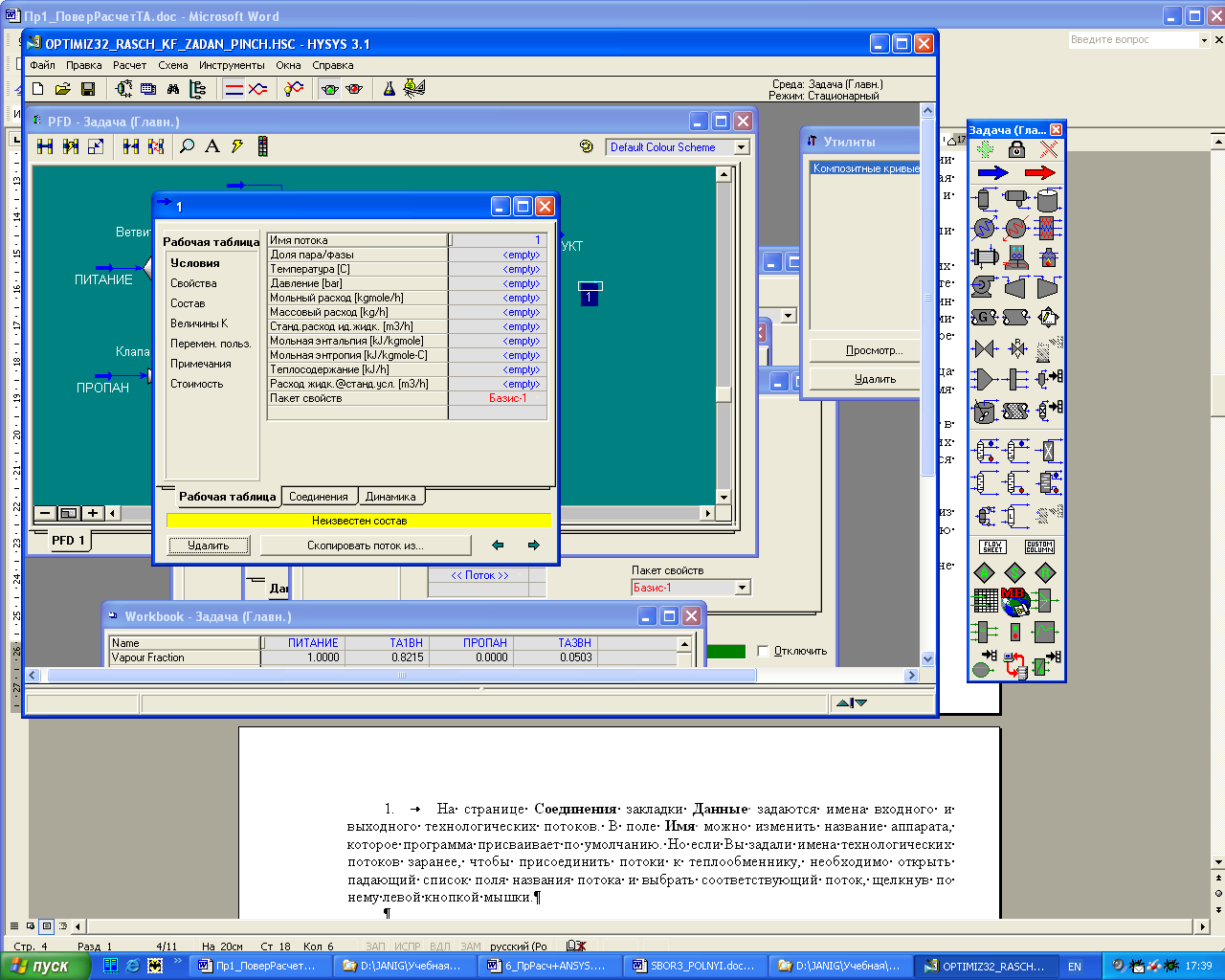1225x980 pixels.
Task: Select the Mixer icon in palette
Action: (x=984, y=379)
